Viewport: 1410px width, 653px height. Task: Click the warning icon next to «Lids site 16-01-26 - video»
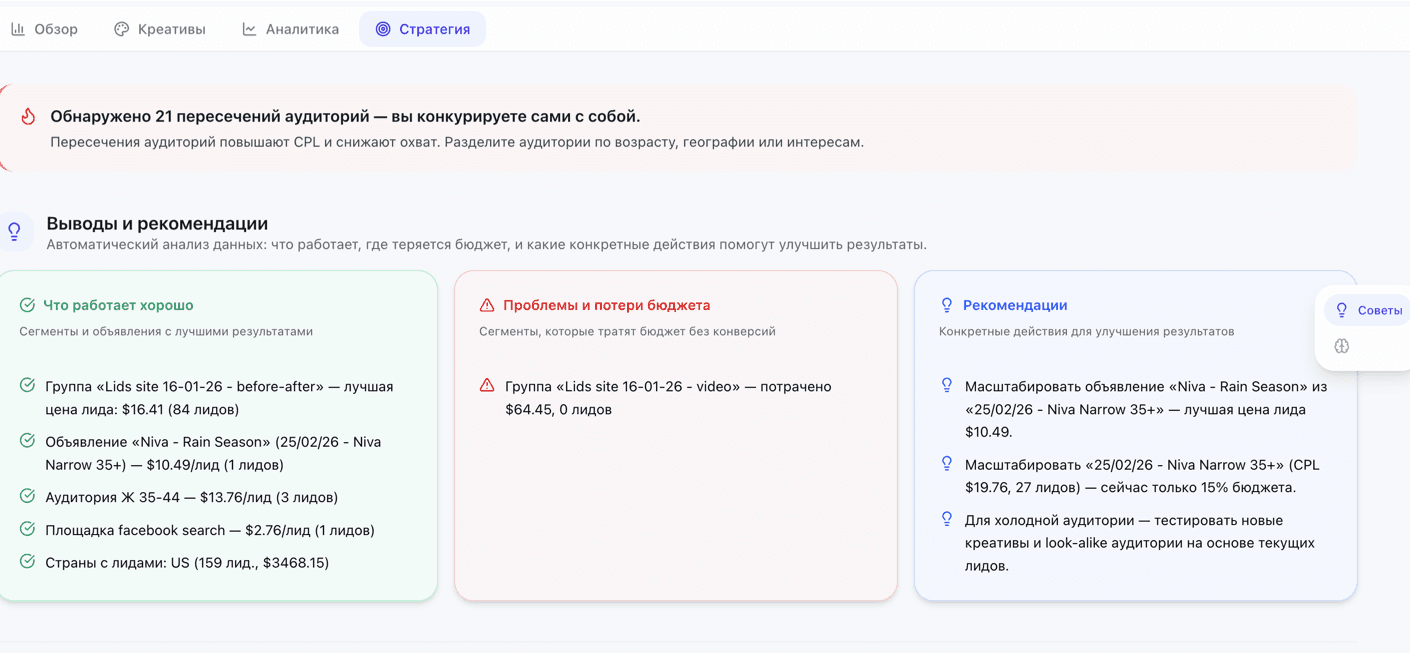coord(487,385)
